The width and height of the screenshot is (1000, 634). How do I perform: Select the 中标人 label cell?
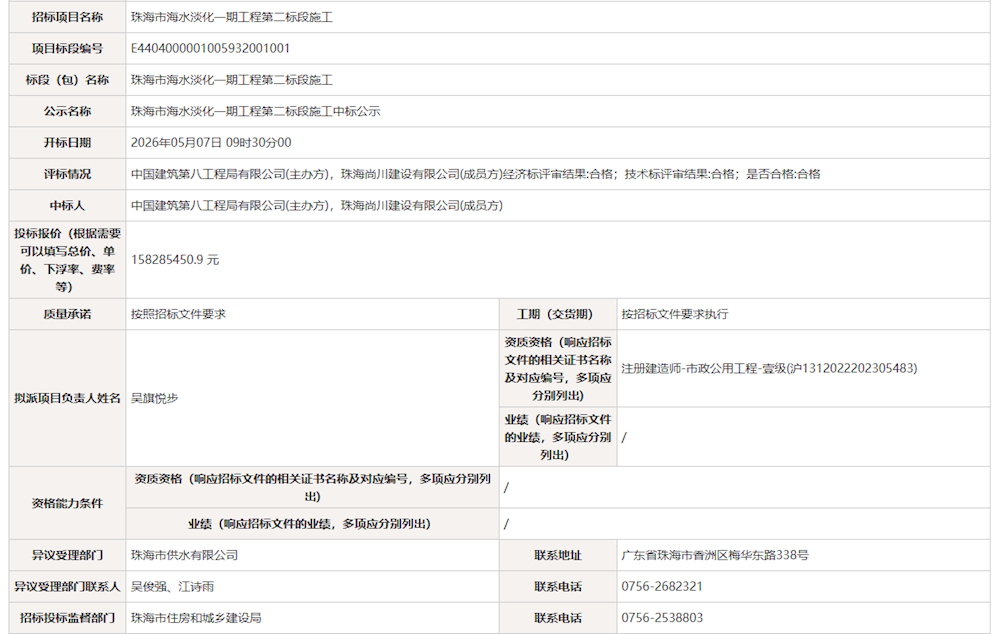(68, 205)
